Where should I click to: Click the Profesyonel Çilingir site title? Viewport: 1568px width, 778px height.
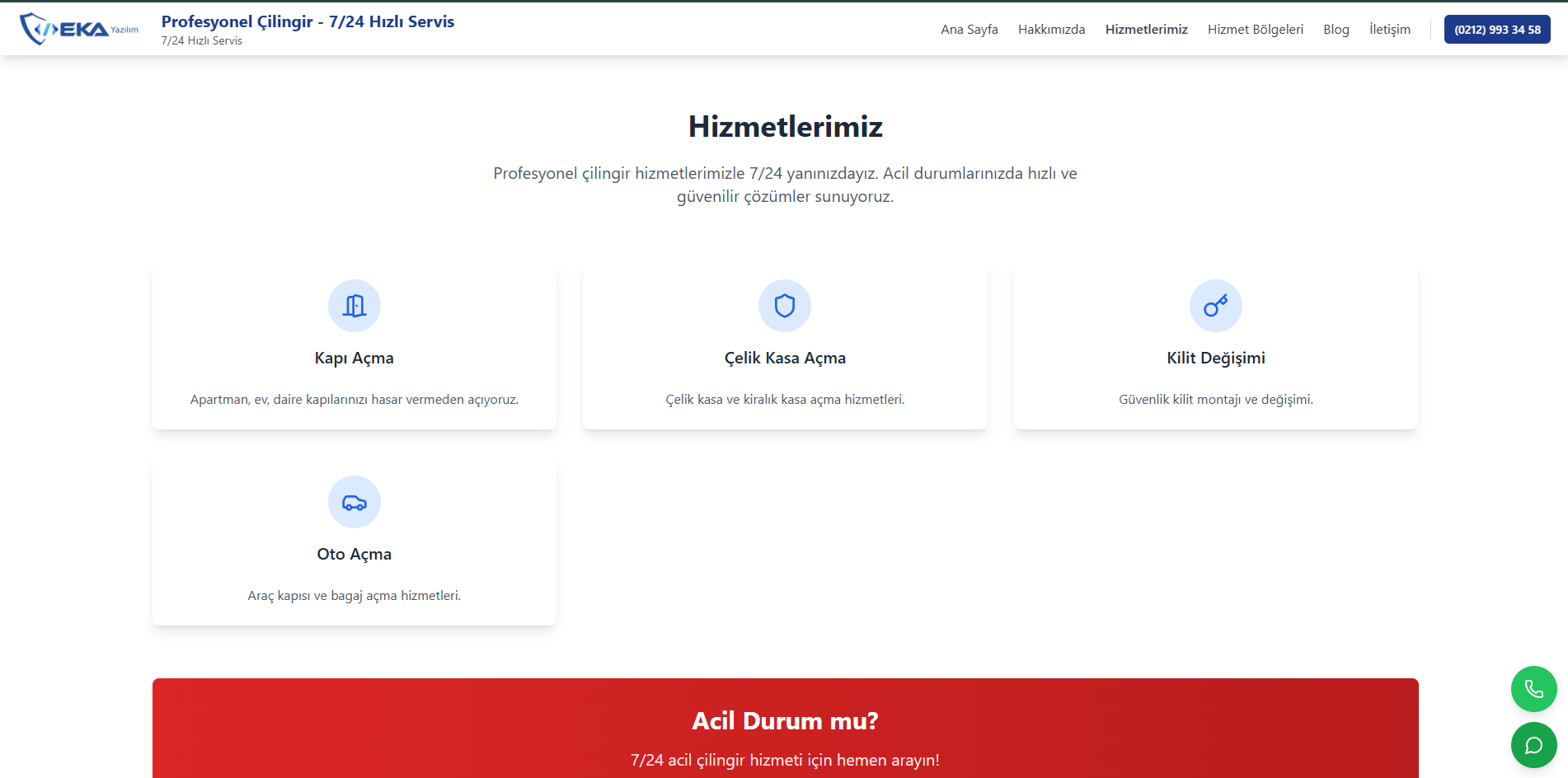point(307,22)
